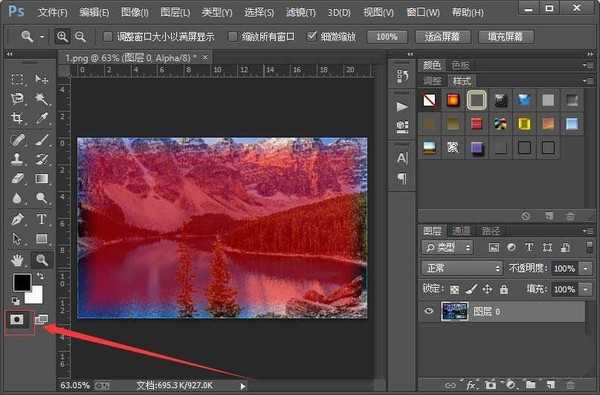Pick the Hand tool
The width and height of the screenshot is (600, 395).
(x=17, y=260)
